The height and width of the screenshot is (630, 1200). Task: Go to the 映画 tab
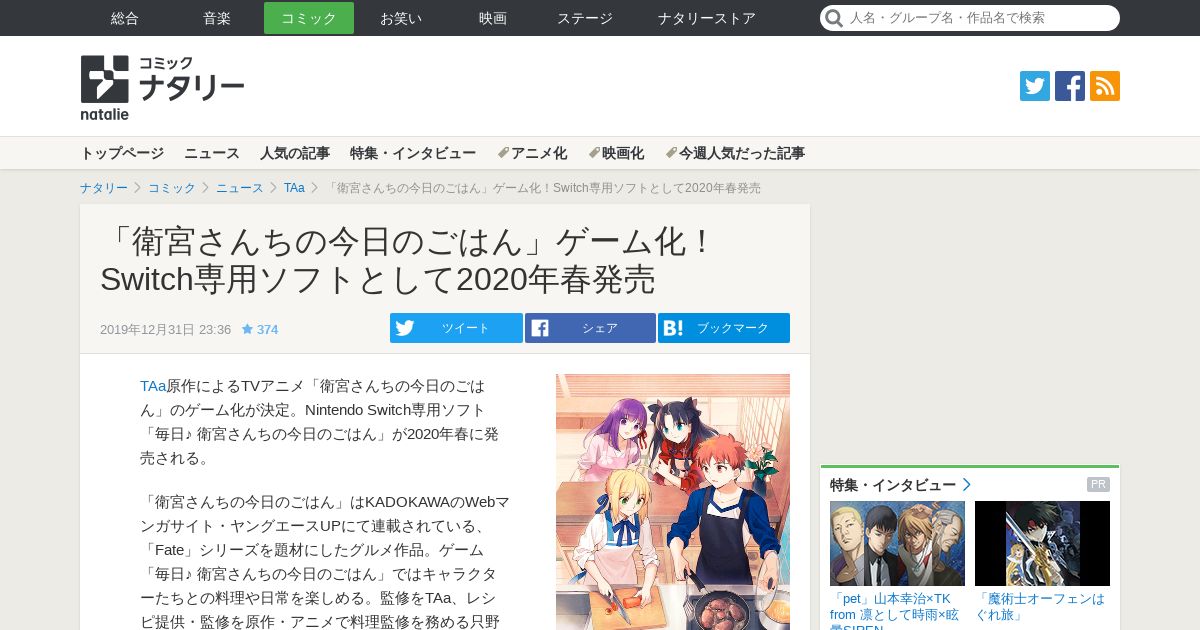493,18
